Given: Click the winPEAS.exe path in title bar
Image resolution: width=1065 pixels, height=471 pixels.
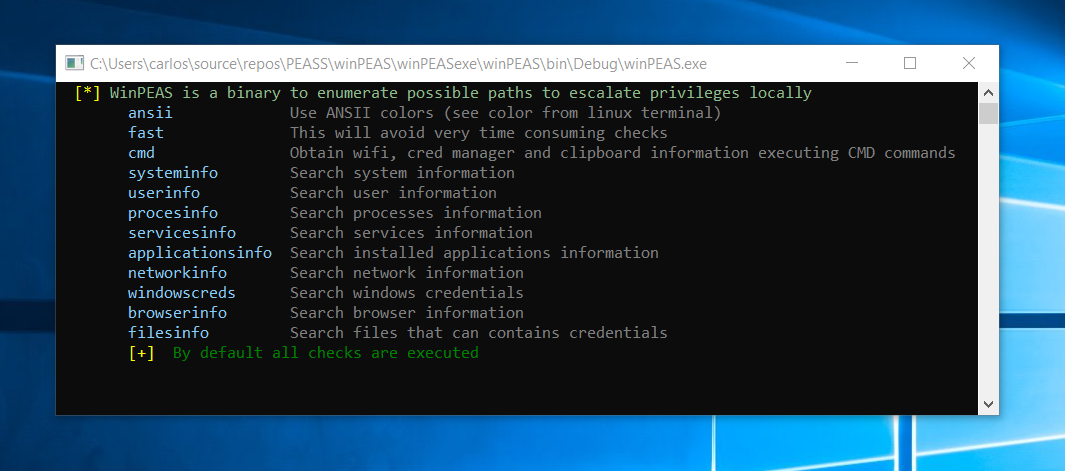Looking at the screenshot, I should (x=398, y=64).
